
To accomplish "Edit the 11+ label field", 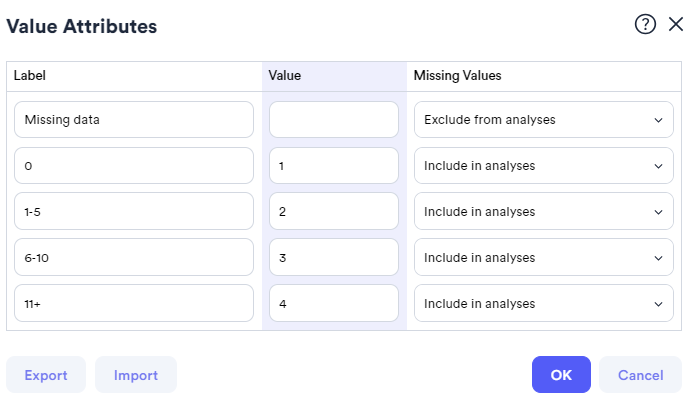I will (134, 304).
